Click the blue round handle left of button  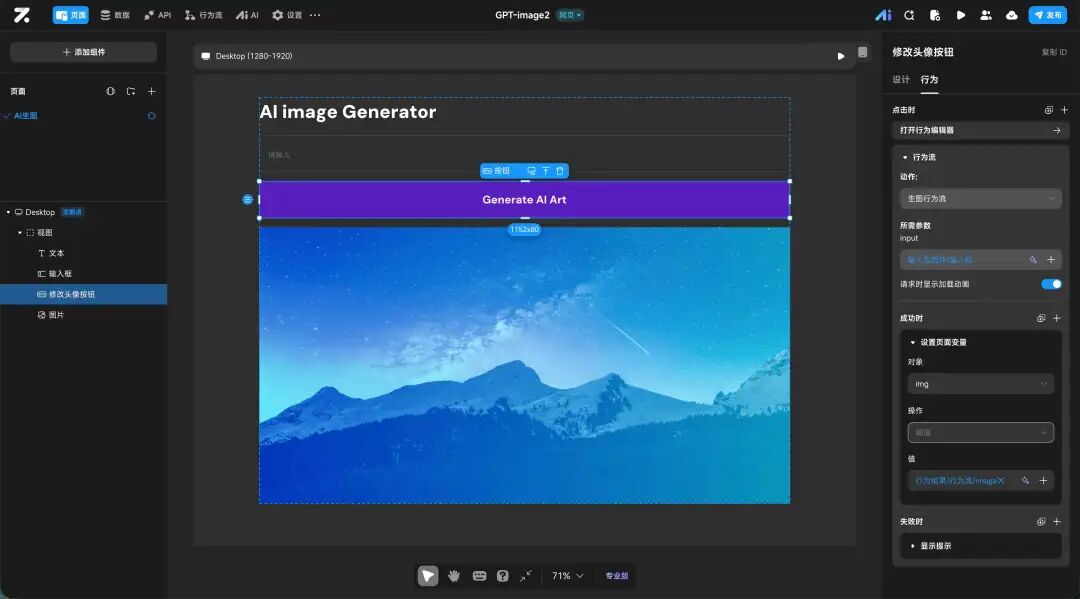tap(247, 199)
